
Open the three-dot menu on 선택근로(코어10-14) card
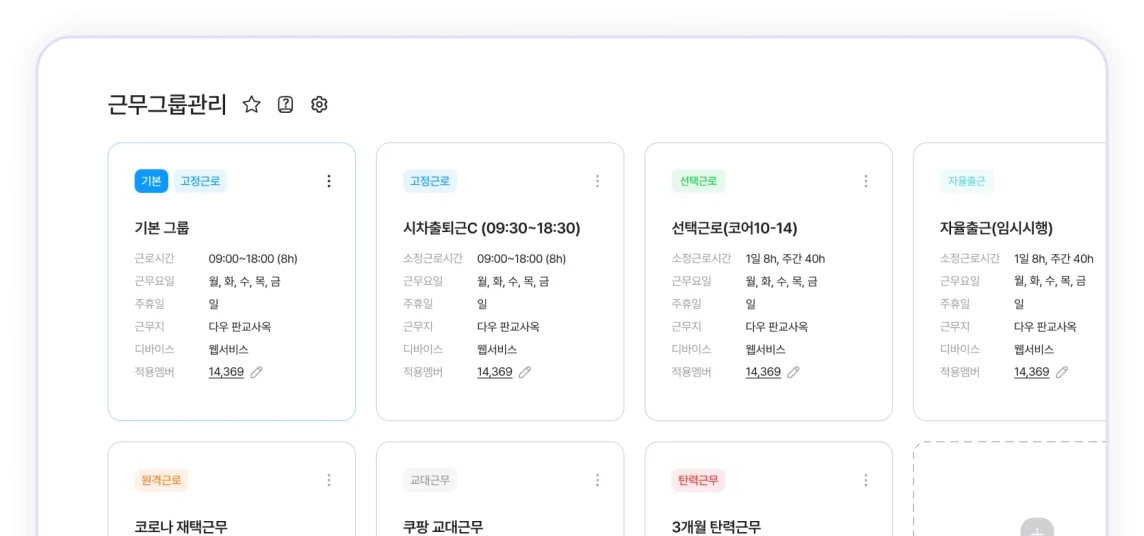click(x=866, y=181)
